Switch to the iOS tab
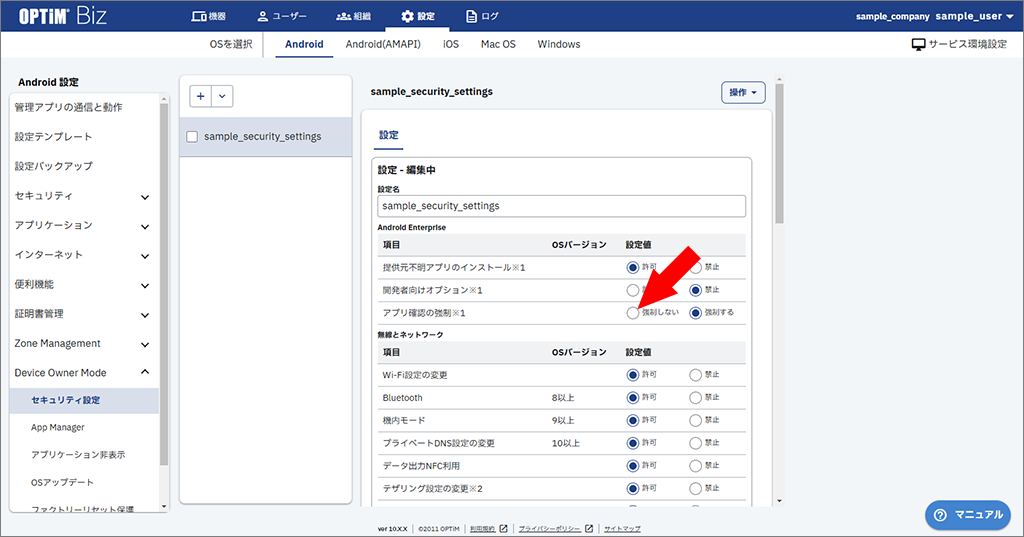The width and height of the screenshot is (1024, 537). point(451,44)
